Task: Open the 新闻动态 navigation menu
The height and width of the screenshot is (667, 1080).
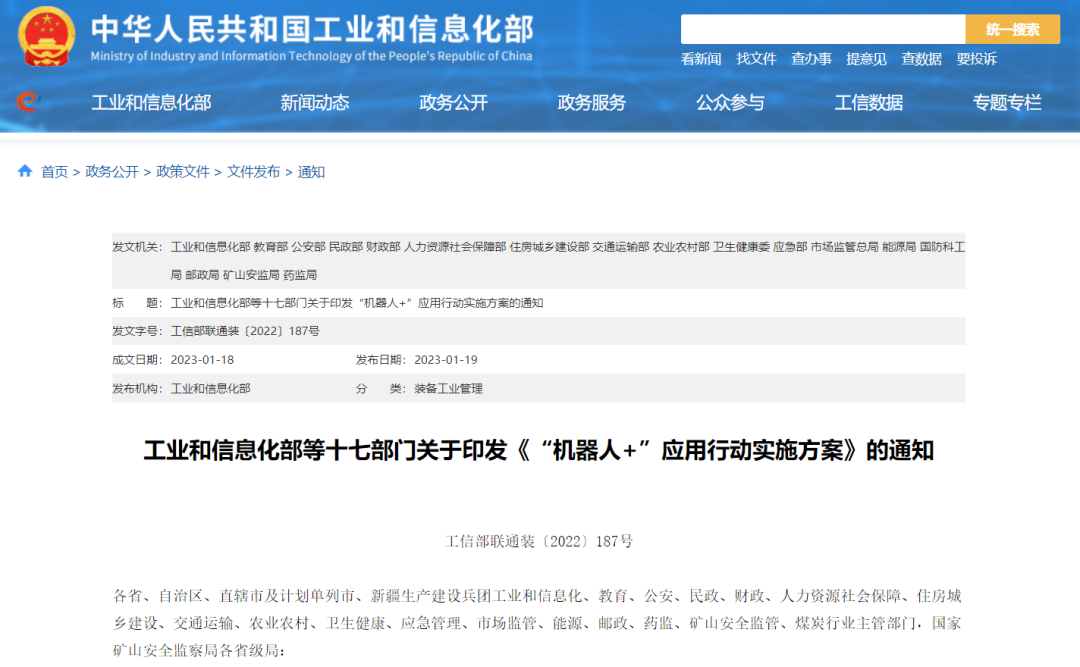Action: click(315, 103)
